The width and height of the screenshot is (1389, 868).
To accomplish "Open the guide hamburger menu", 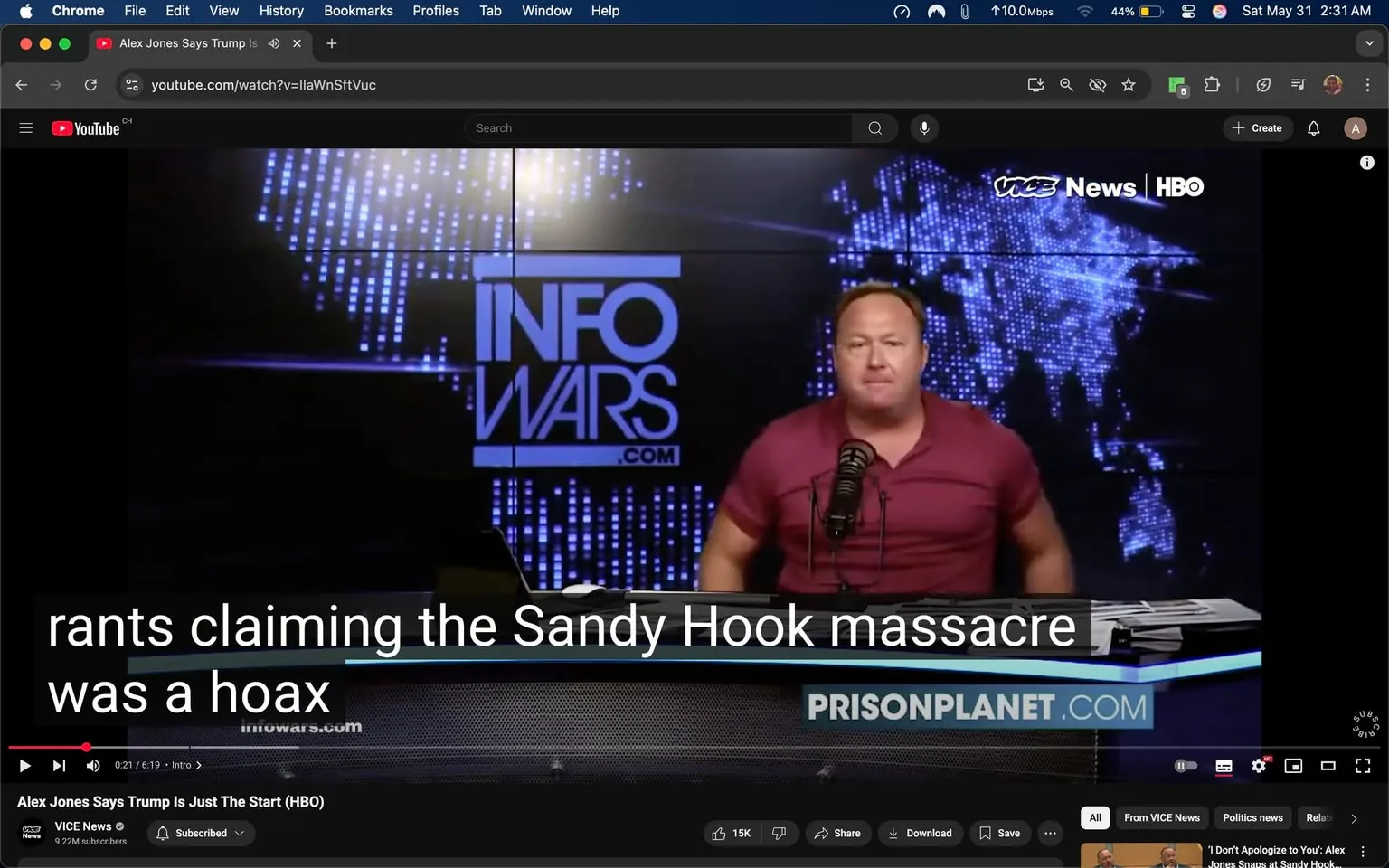I will [x=25, y=127].
